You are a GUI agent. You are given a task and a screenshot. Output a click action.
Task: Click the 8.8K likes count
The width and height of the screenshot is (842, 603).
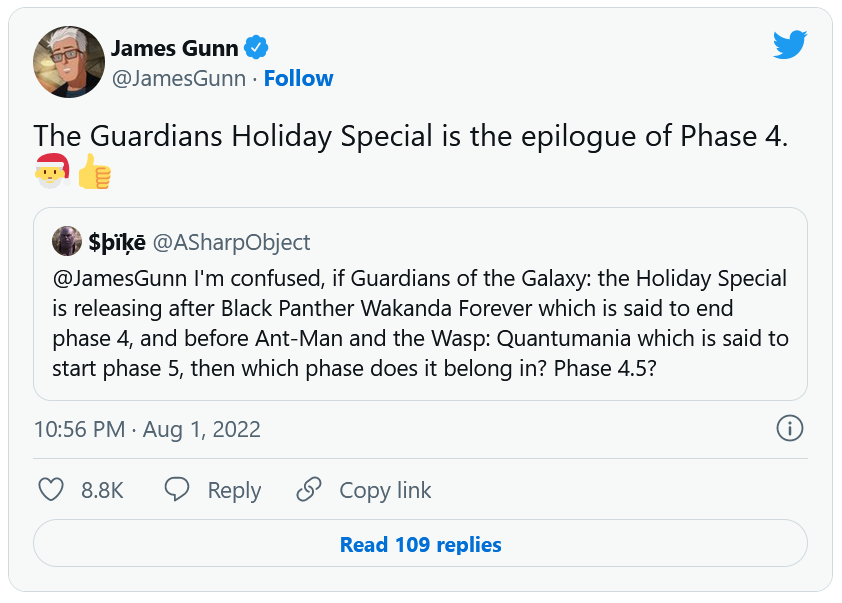coord(102,490)
